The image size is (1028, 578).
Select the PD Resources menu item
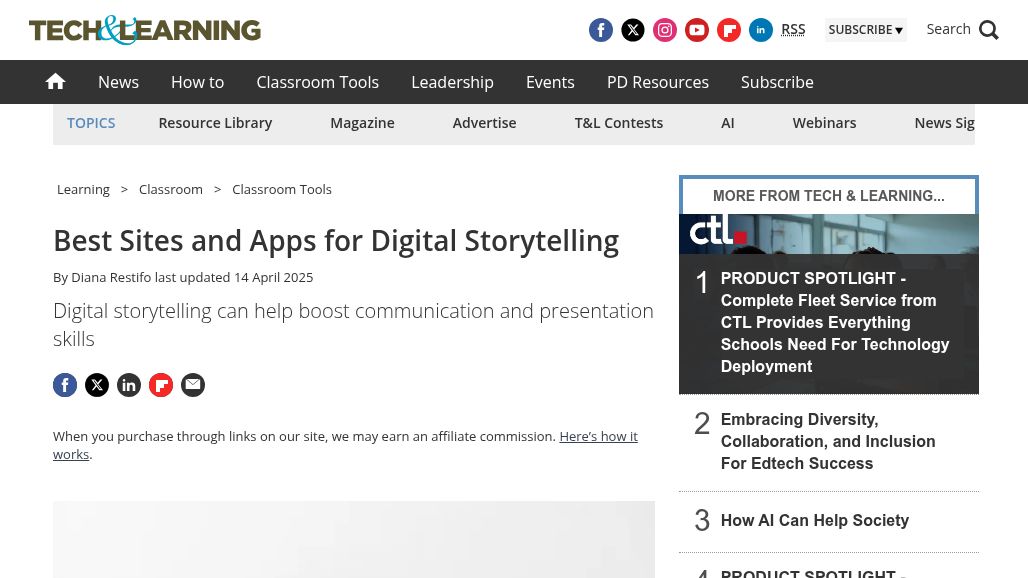pos(657,82)
